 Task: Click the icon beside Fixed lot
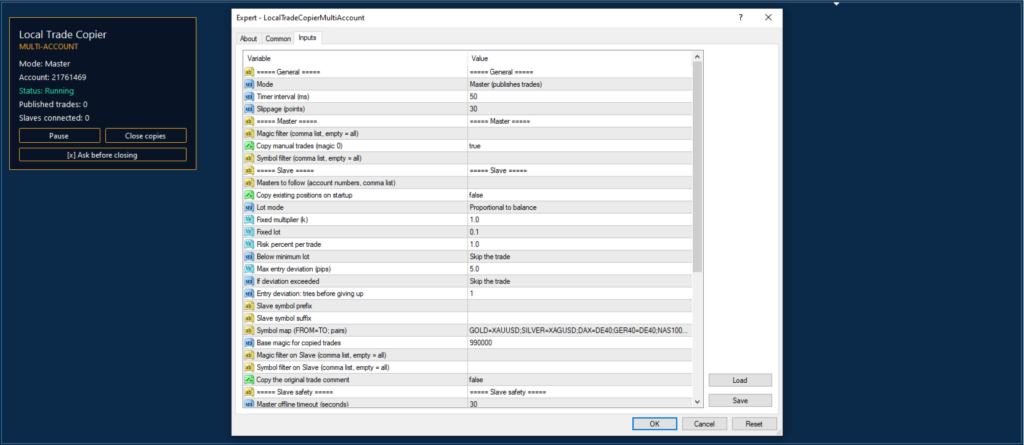(x=249, y=232)
